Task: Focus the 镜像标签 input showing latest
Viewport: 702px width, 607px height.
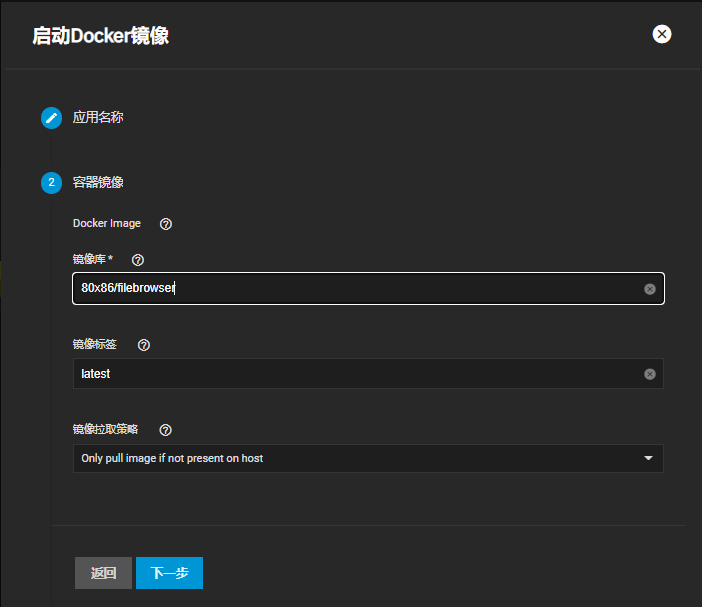Action: point(368,373)
